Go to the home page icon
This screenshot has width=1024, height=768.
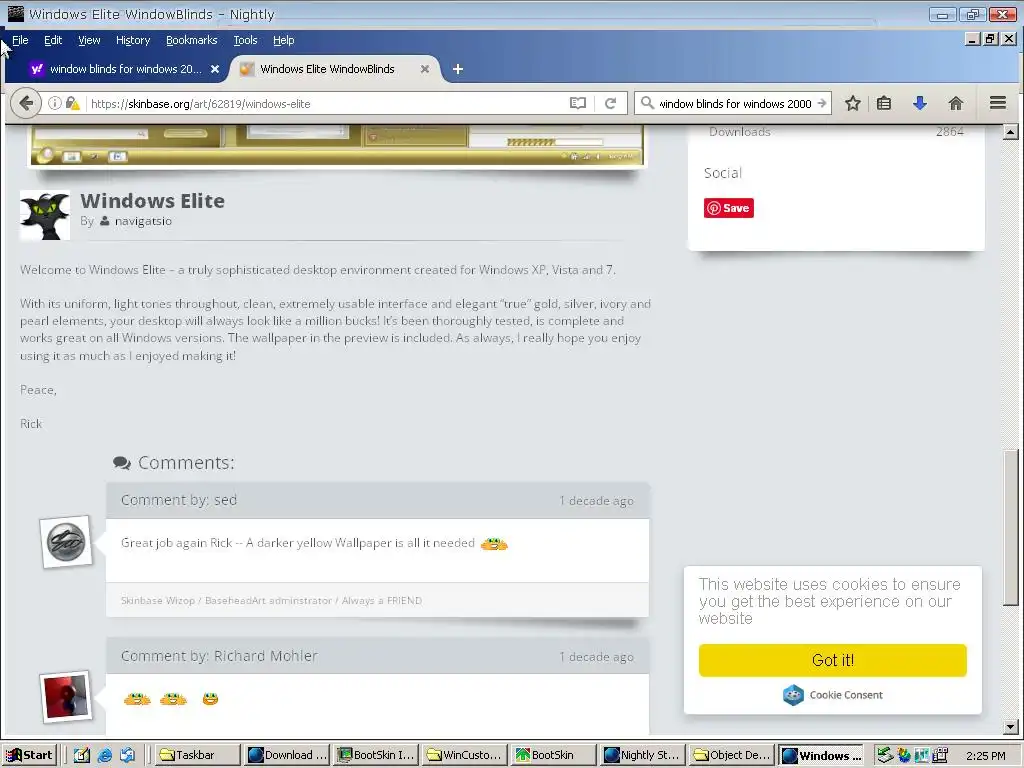[955, 103]
